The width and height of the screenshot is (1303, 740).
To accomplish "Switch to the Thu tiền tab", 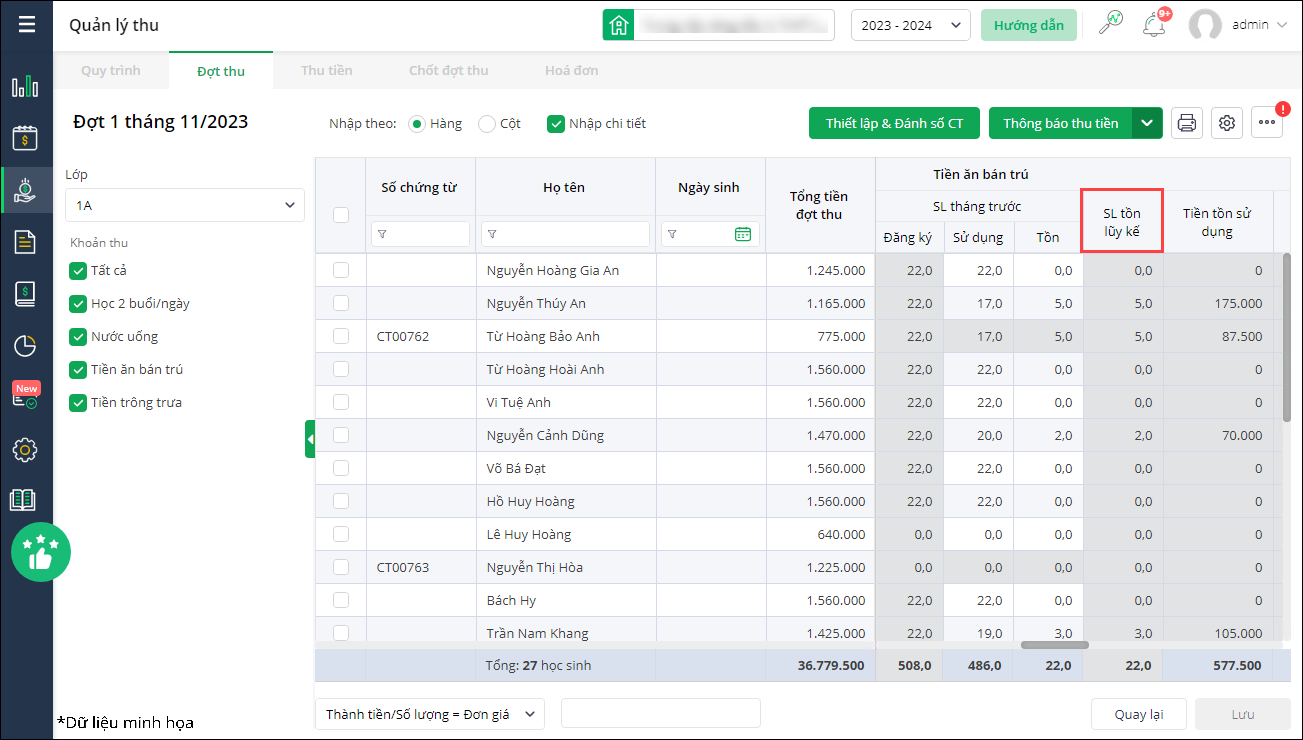I will tap(327, 71).
